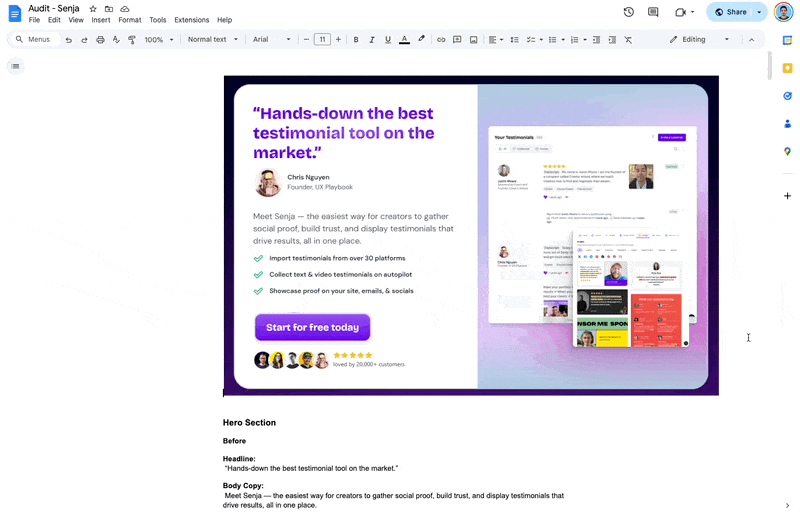The image size is (800, 516).
Task: Open the Insert menu
Action: [101, 20]
